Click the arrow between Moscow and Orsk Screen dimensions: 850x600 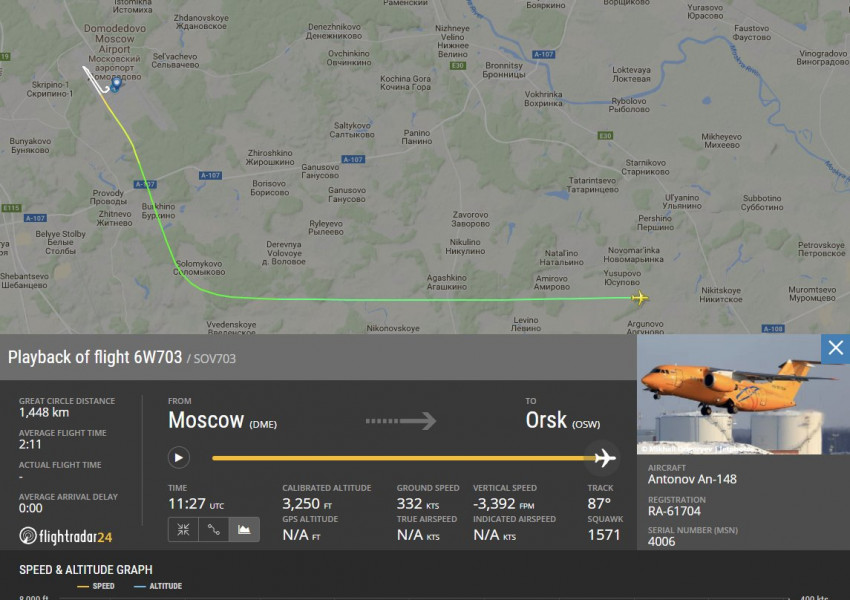point(401,421)
